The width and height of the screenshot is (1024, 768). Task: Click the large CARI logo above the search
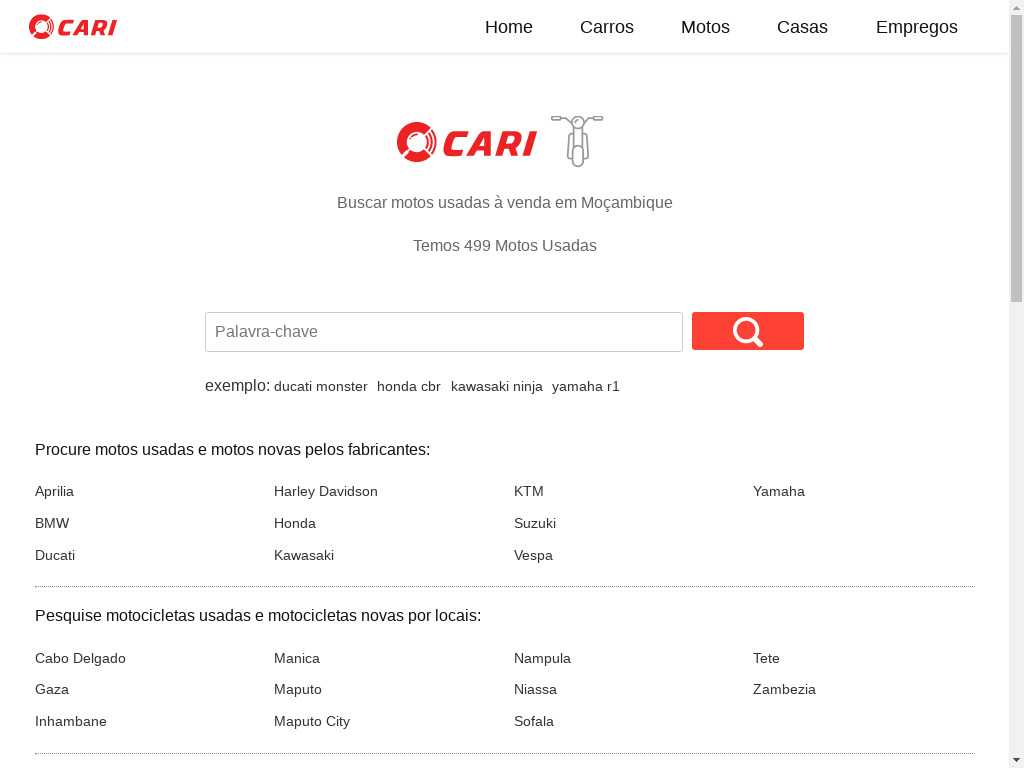tap(467, 142)
